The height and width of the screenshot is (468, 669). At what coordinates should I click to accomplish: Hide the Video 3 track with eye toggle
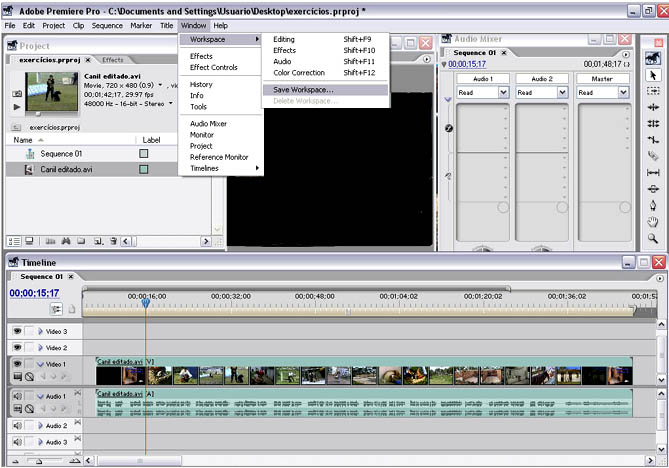click(x=17, y=331)
